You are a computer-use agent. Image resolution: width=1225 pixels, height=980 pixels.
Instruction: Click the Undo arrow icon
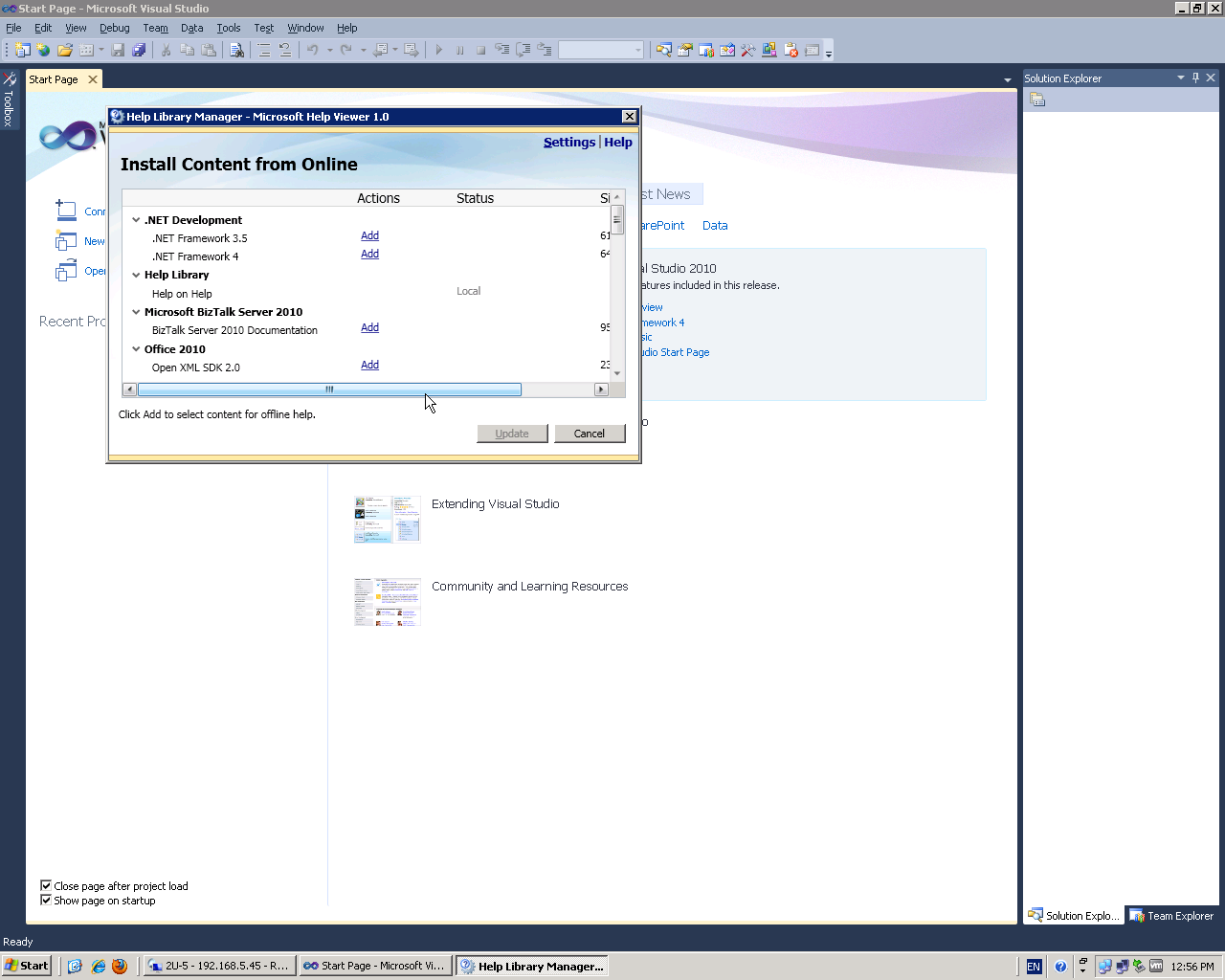pos(313,50)
